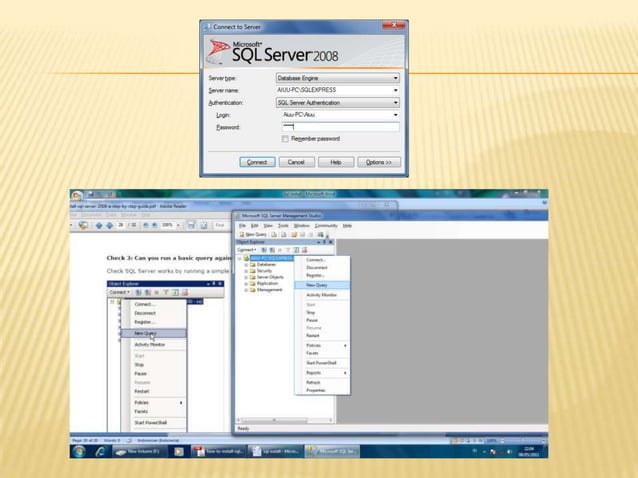
Task: Open the Edit menu in Management Studio
Action: click(255, 225)
